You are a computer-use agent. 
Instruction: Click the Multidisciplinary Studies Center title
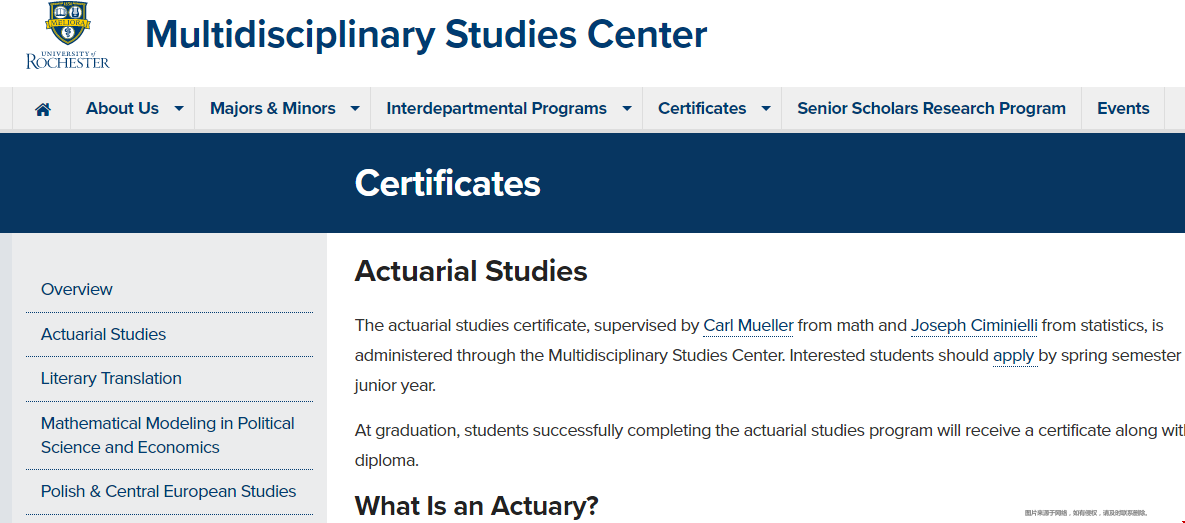(x=426, y=34)
